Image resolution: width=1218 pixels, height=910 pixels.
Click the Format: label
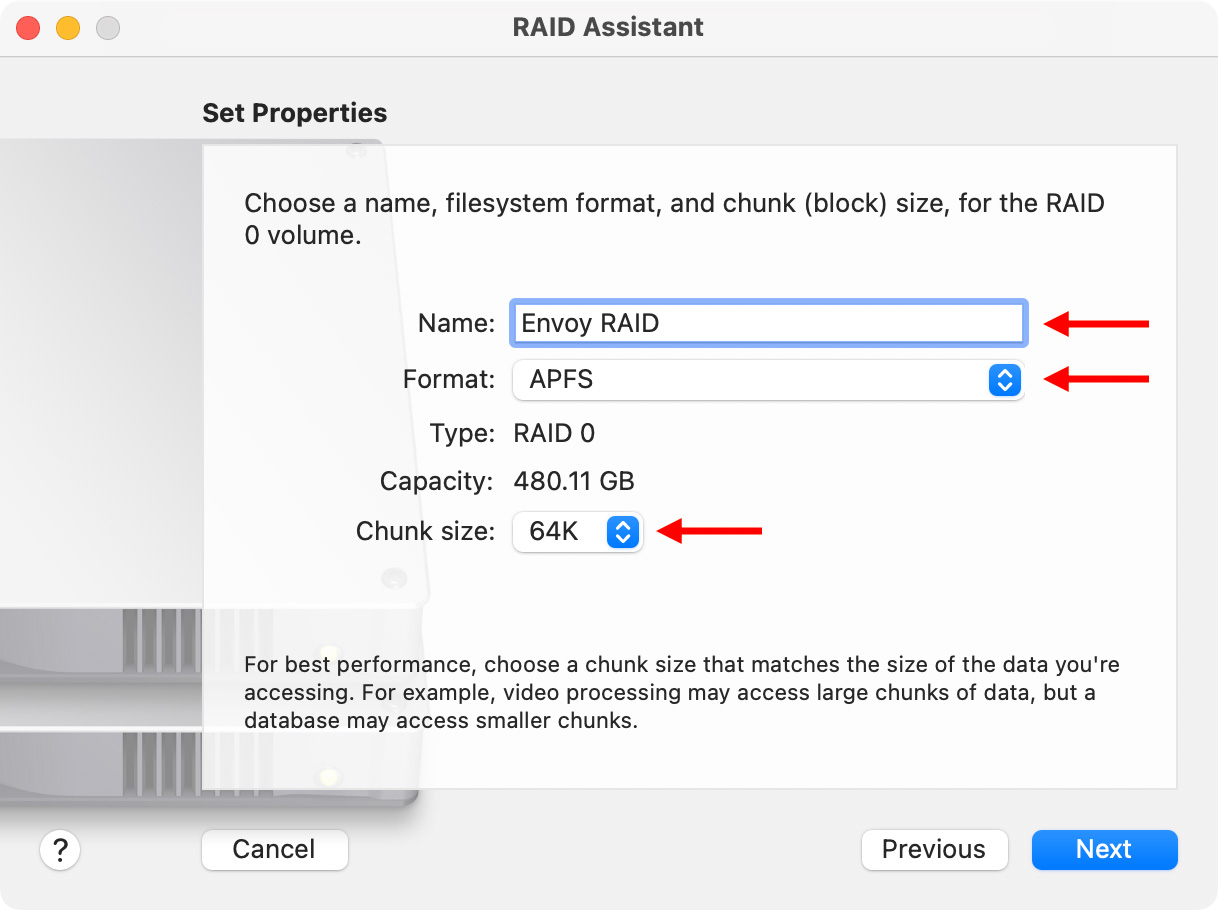pos(449,380)
